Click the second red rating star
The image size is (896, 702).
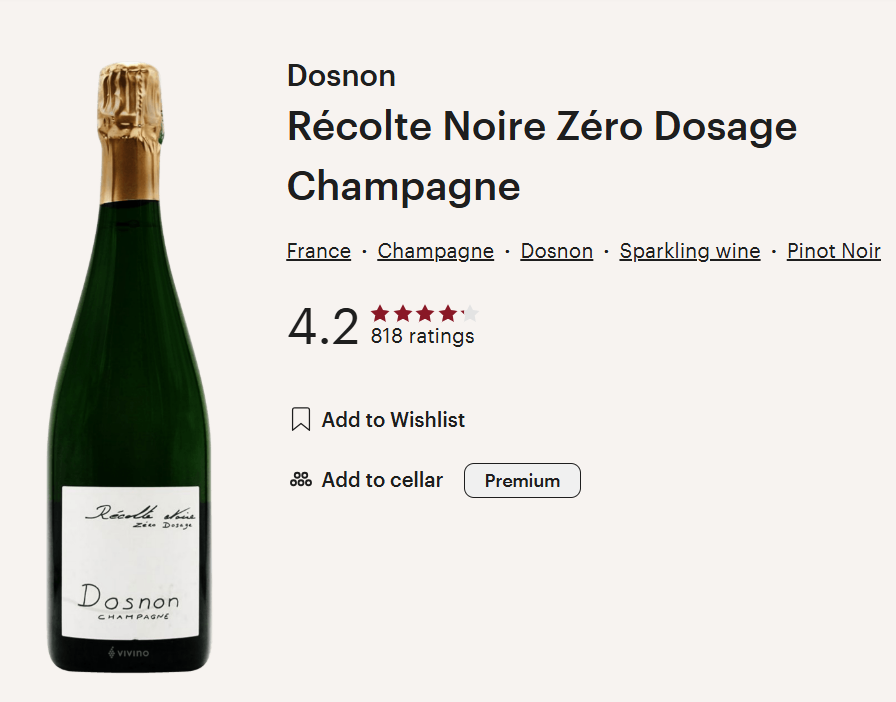click(403, 314)
